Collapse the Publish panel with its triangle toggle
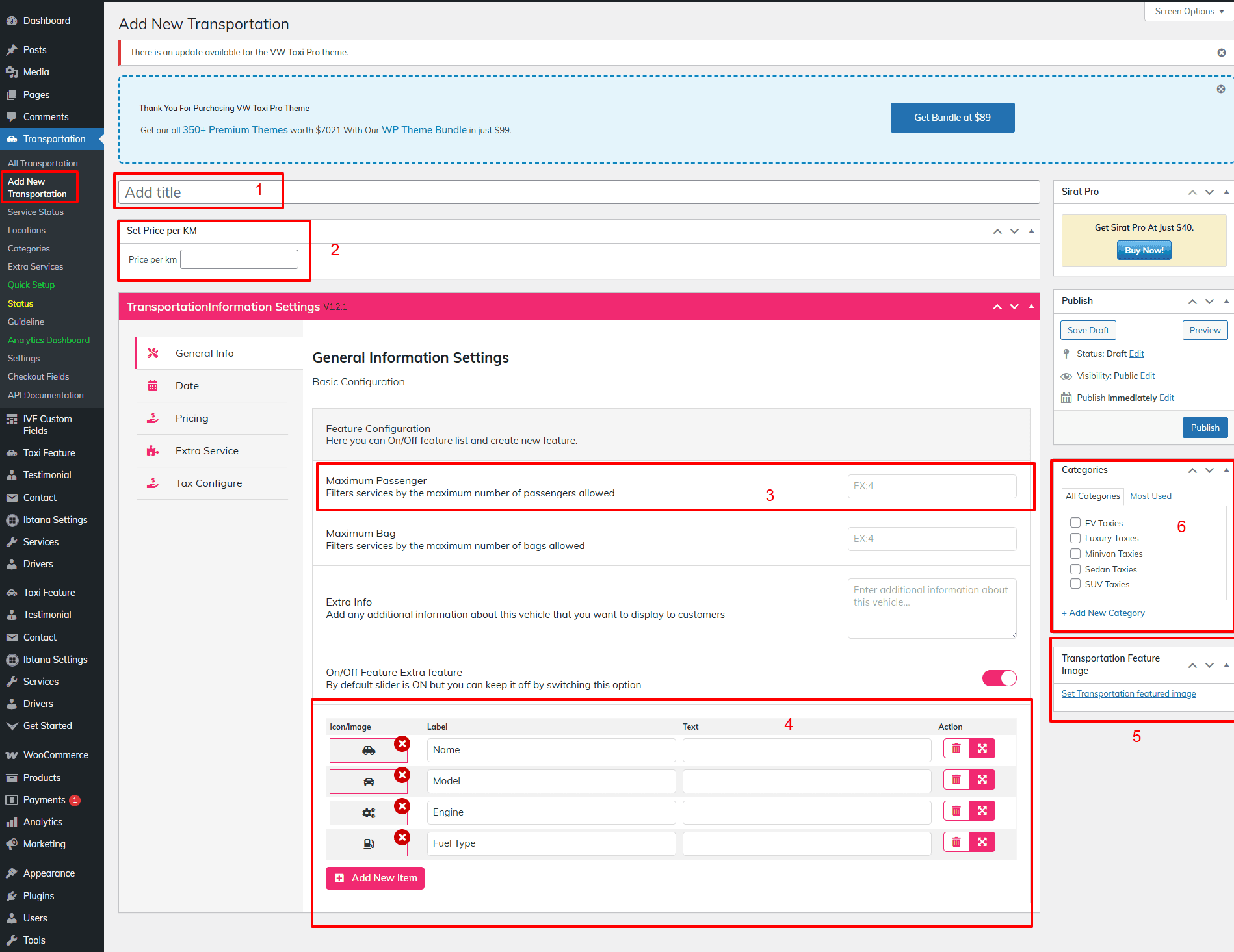The image size is (1234, 952). tap(1226, 301)
